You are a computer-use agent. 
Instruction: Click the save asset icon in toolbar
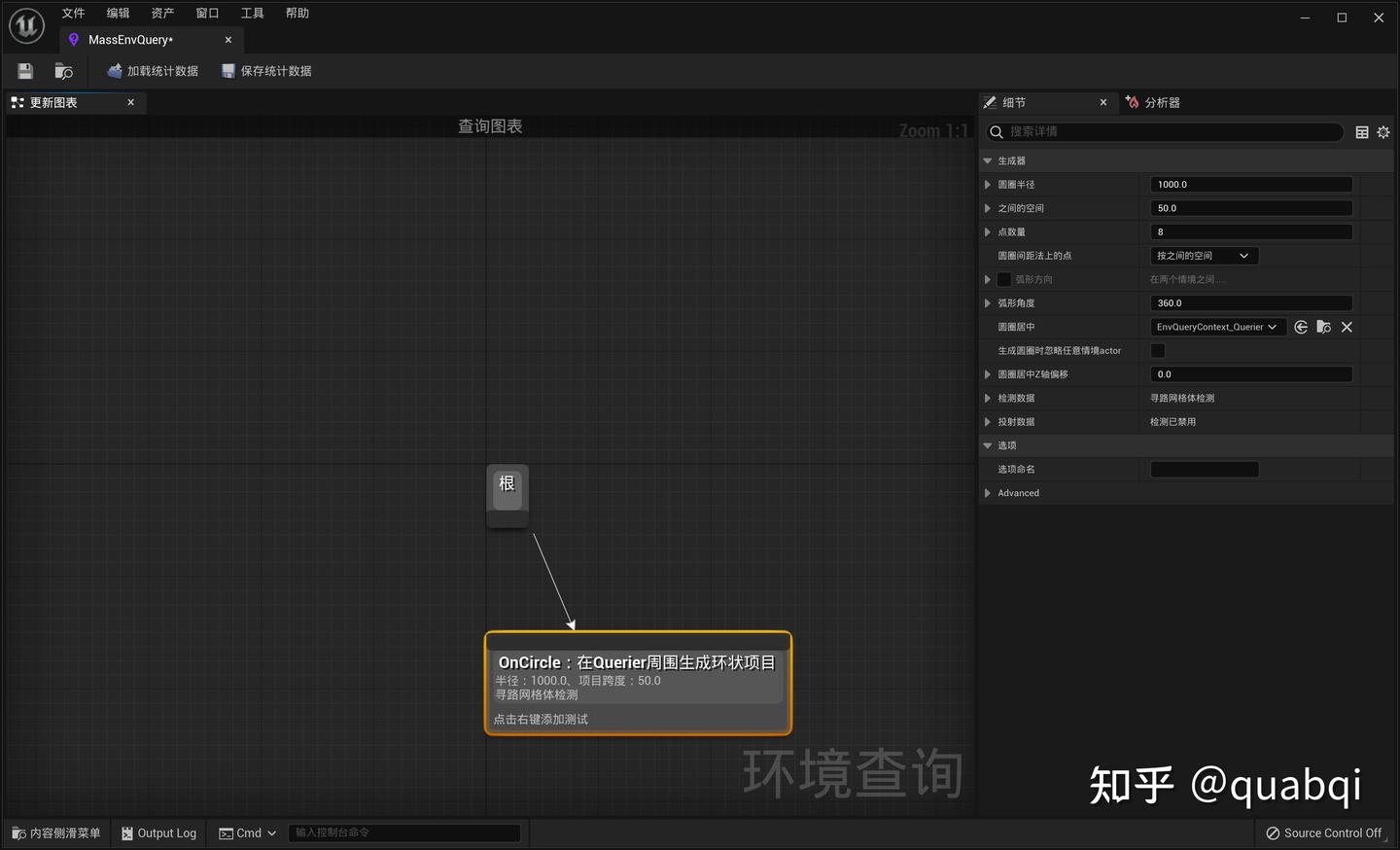point(24,70)
